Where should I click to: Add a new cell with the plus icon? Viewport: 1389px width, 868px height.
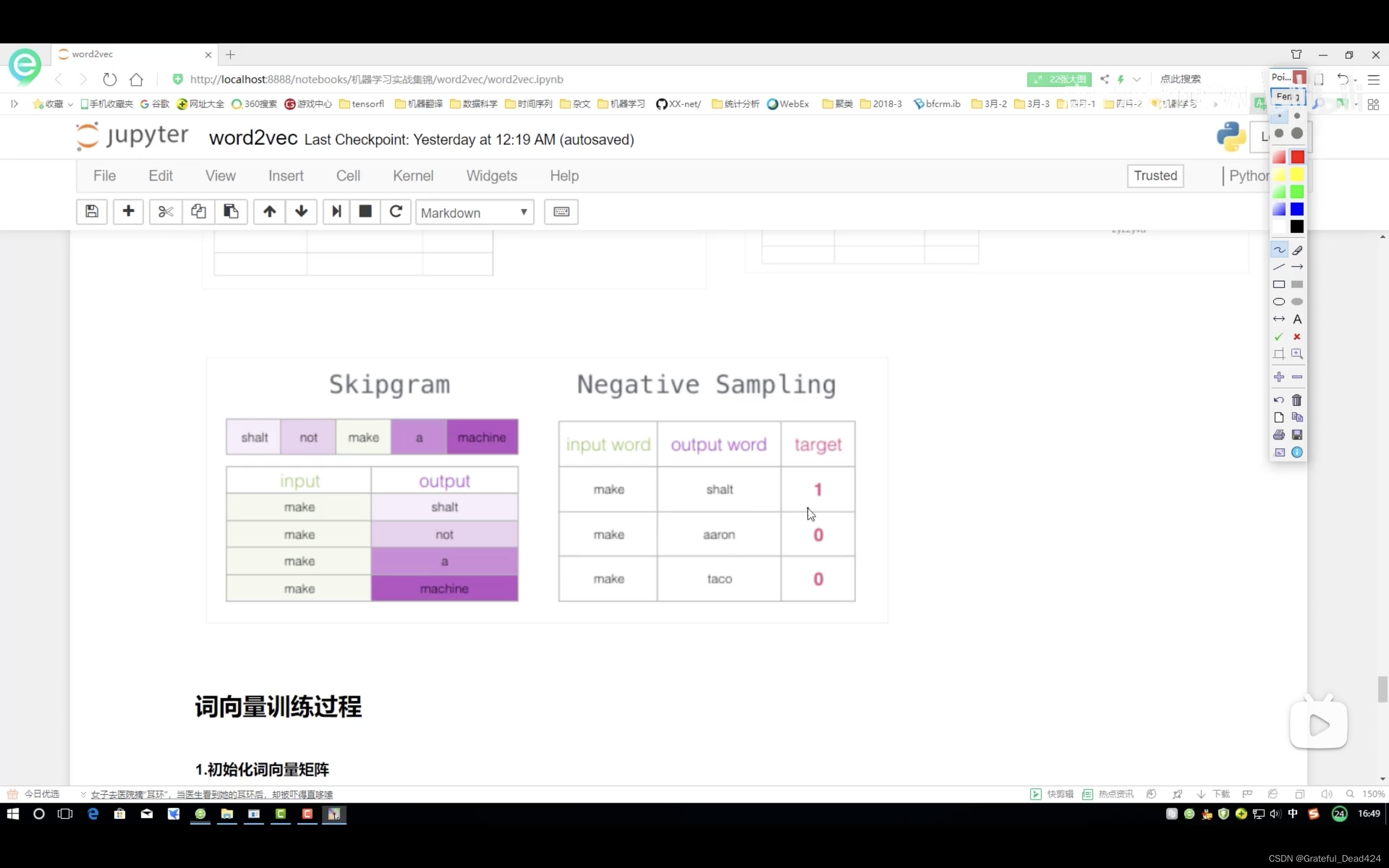pos(128,211)
